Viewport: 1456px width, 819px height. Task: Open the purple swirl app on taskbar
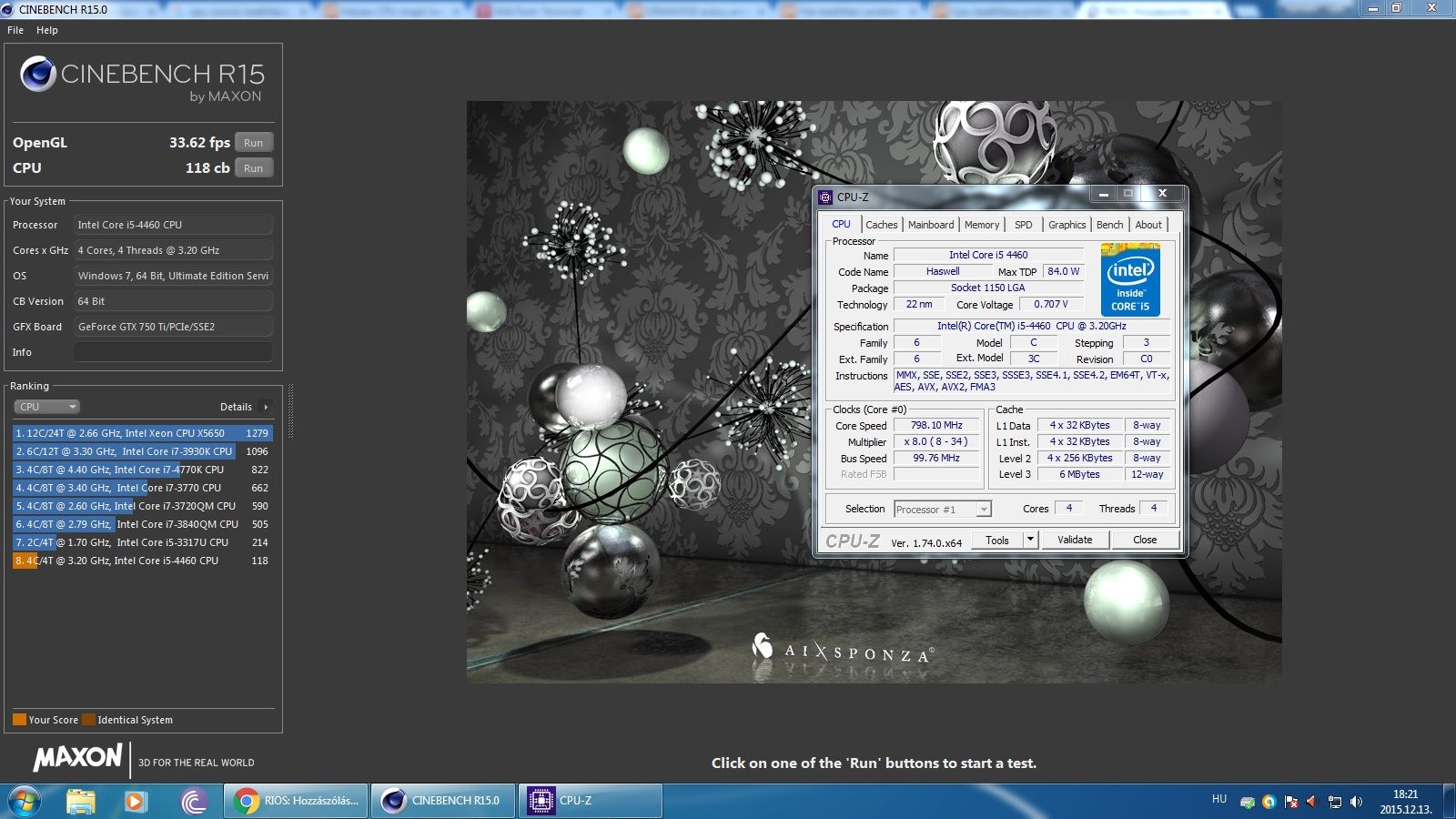(x=193, y=801)
